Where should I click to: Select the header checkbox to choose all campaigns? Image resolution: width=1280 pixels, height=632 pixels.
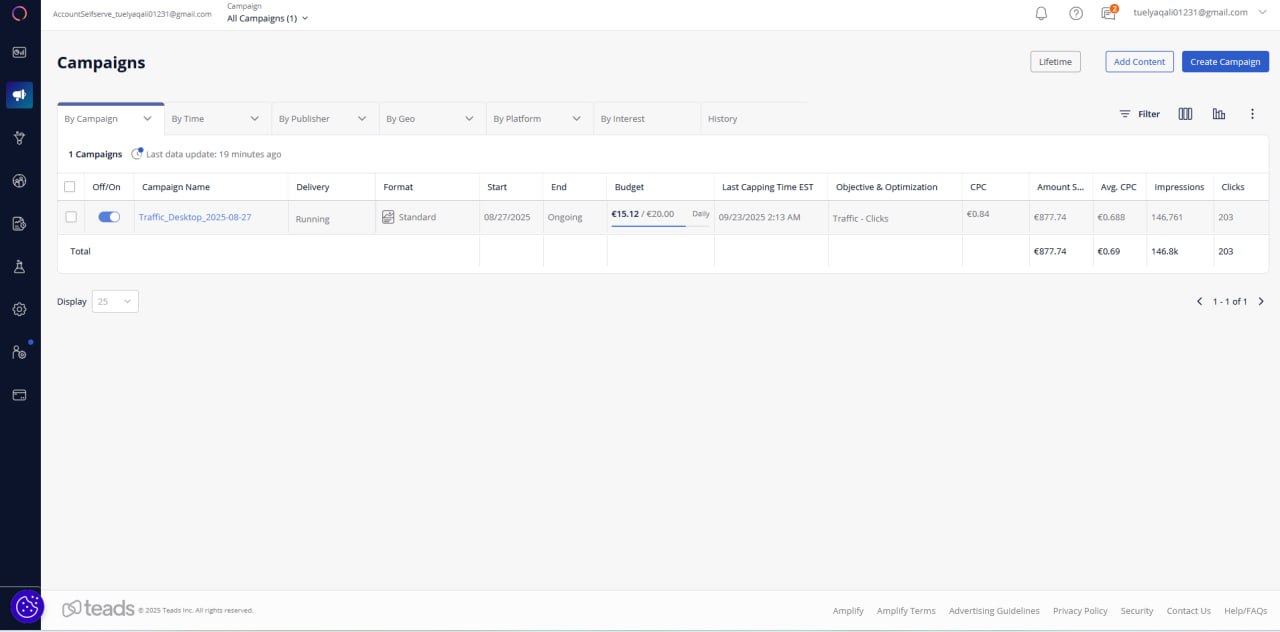pos(70,186)
